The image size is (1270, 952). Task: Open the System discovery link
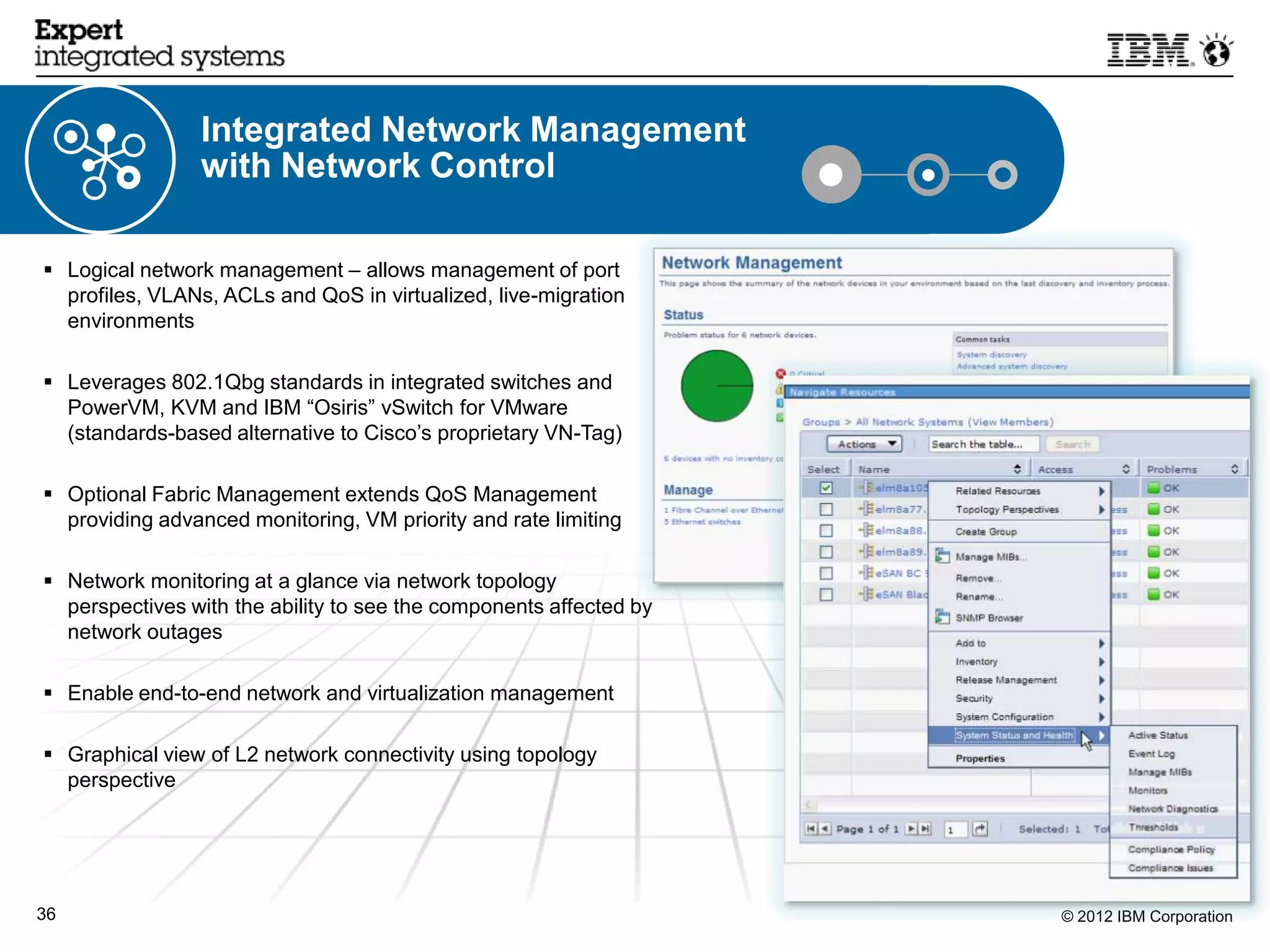click(992, 355)
